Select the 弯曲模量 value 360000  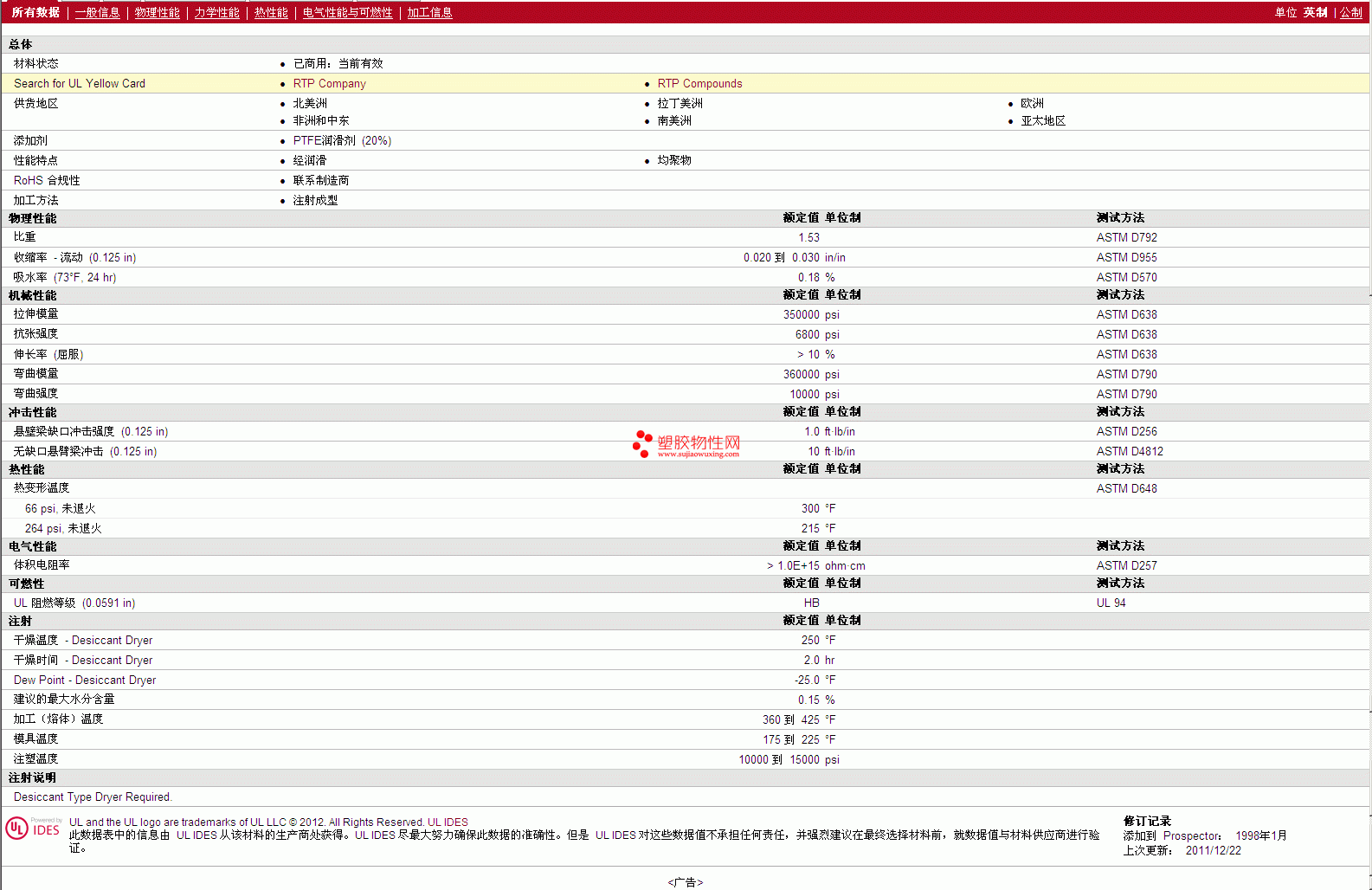click(x=801, y=374)
